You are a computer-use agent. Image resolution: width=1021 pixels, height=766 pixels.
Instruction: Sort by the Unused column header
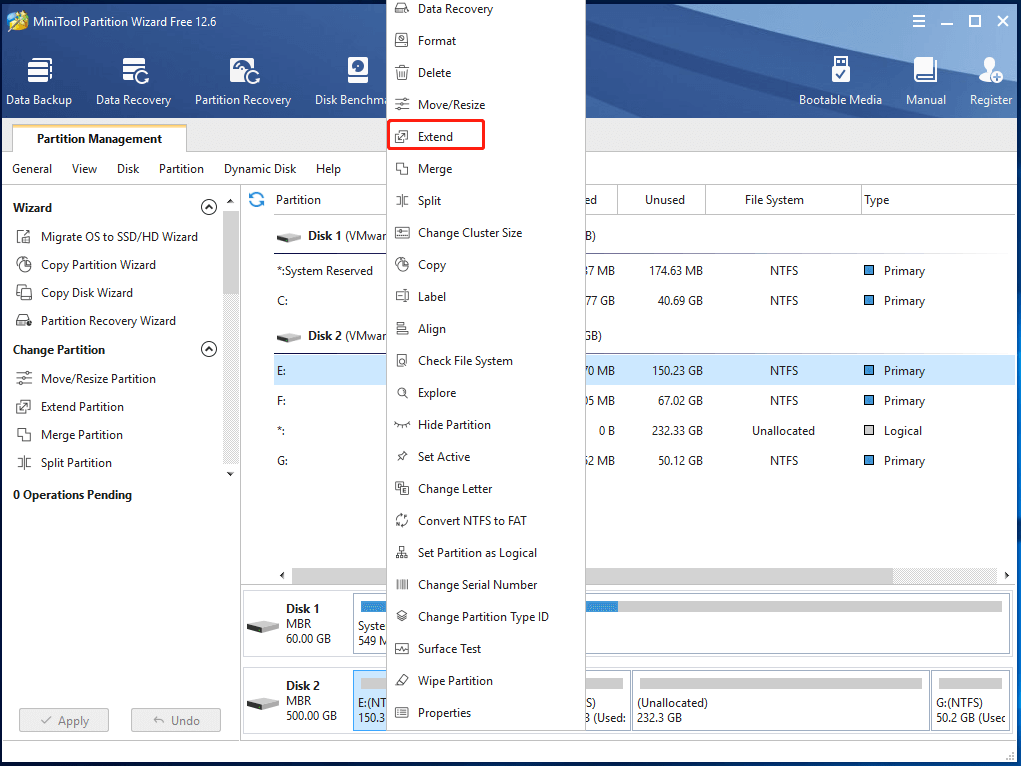point(662,200)
